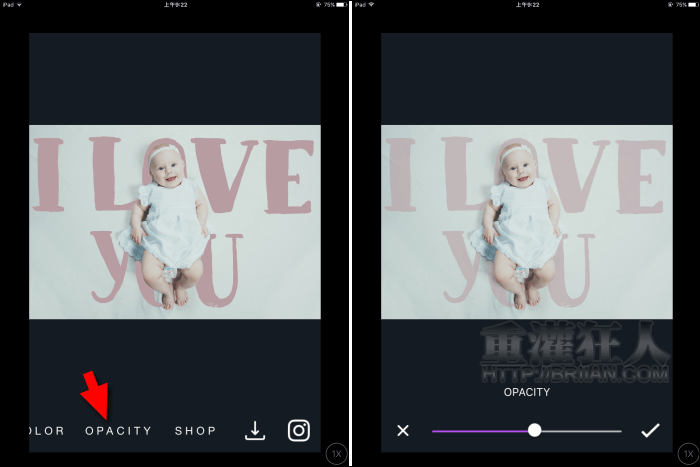Open the SHOP option in the toolbar

(x=196, y=431)
